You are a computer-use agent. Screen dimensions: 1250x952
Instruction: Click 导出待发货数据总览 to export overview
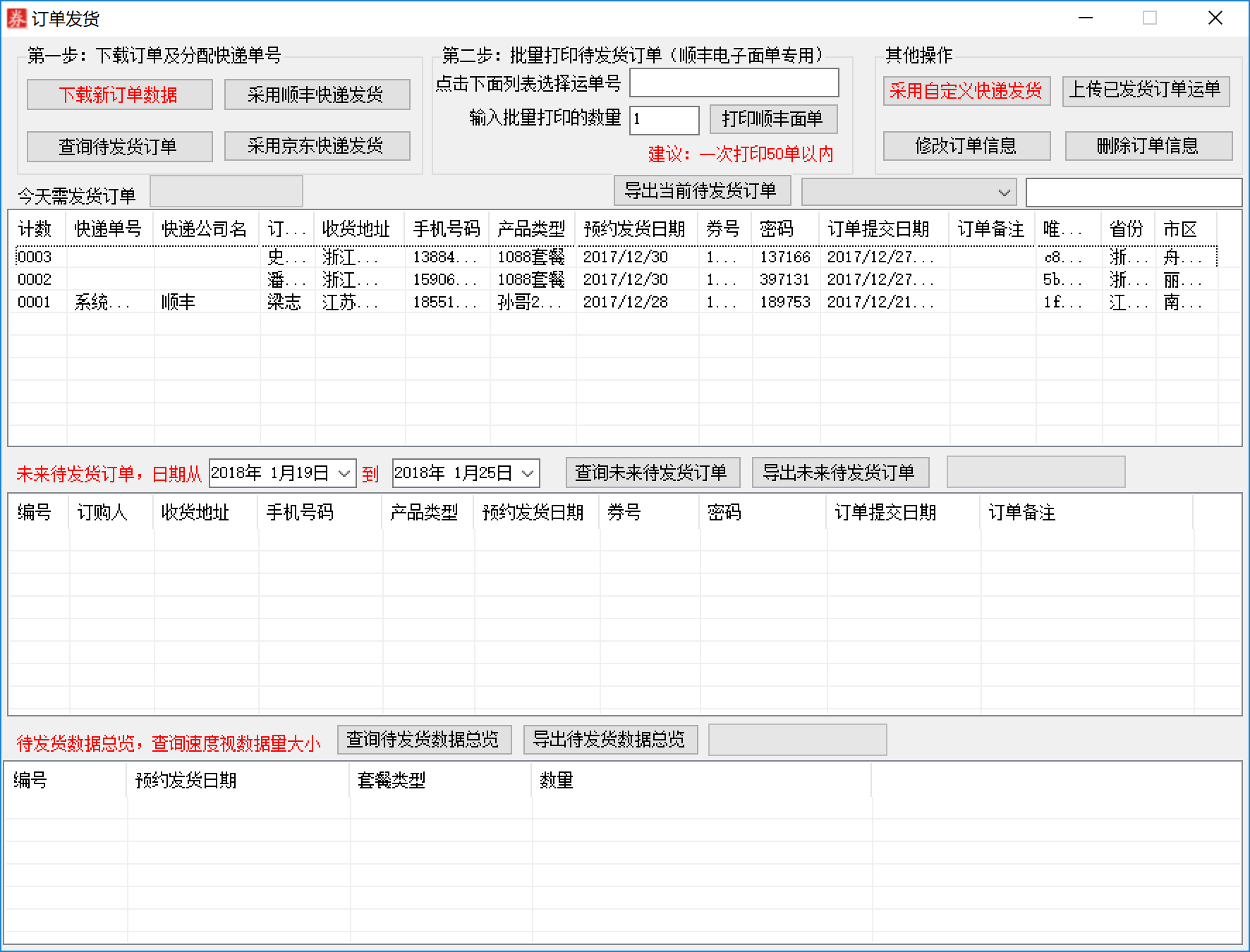tap(609, 740)
